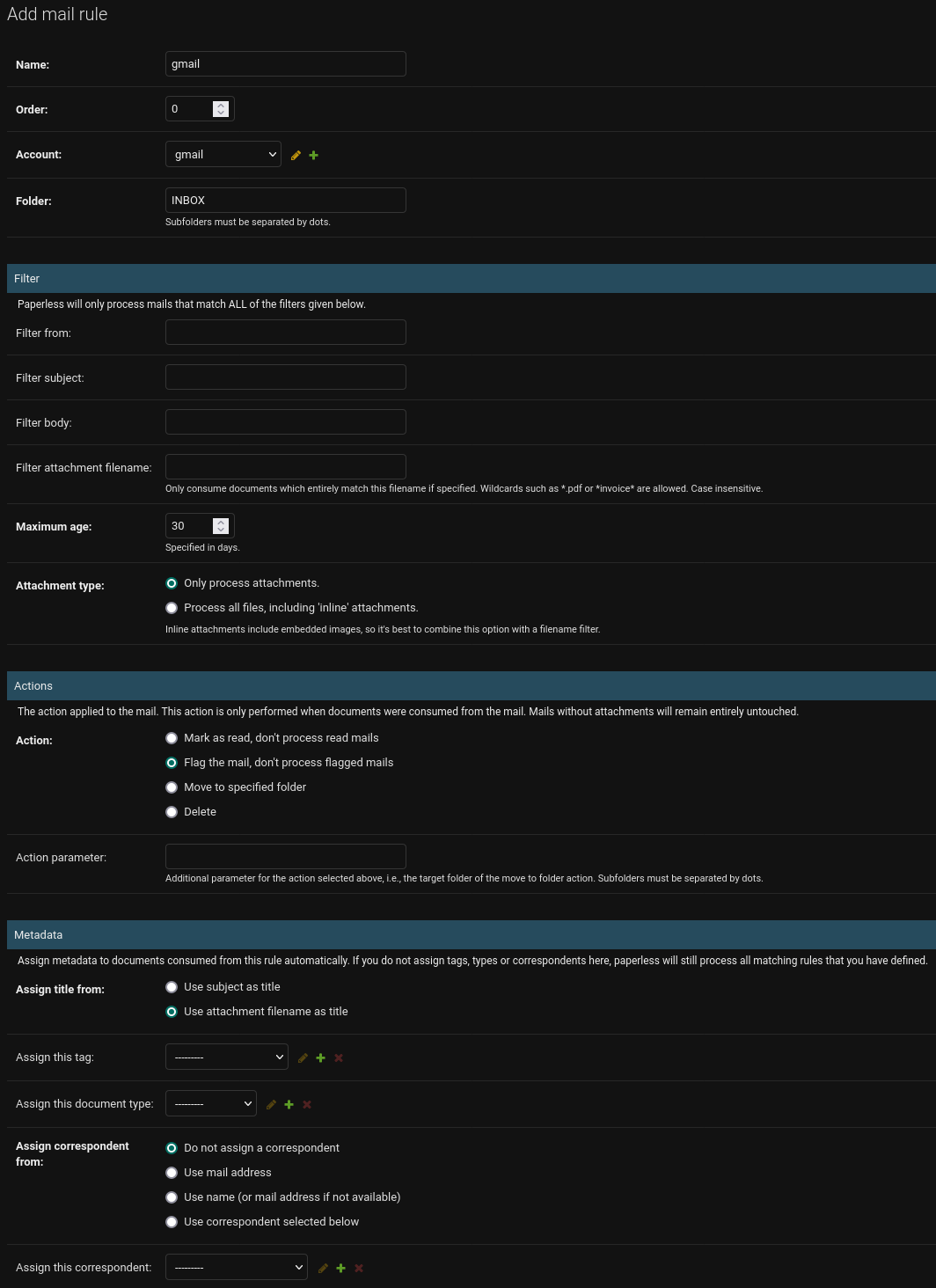Open the 'Assign this tag' dropdown

(226, 1057)
